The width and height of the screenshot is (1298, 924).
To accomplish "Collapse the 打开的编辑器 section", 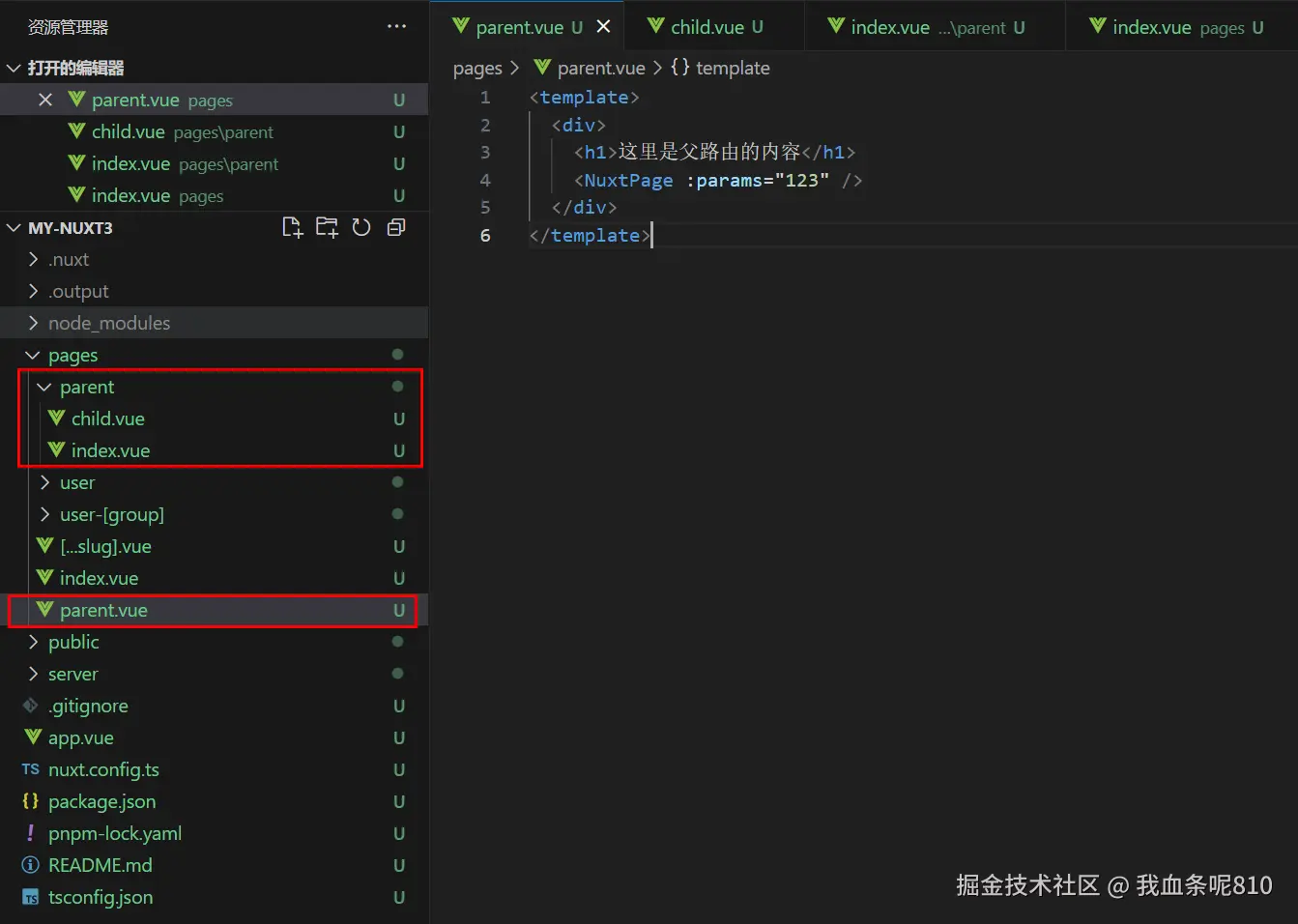I will (14, 68).
